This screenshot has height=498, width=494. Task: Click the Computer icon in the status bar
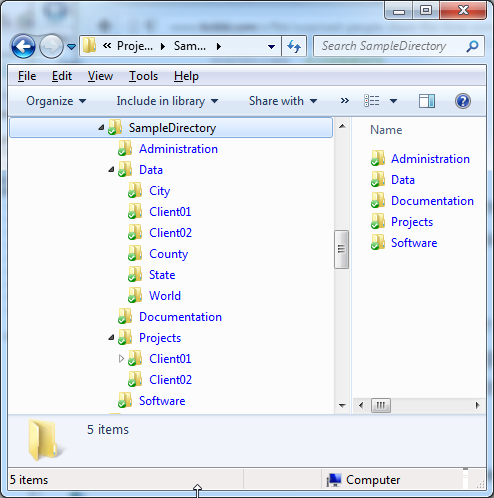coord(334,480)
